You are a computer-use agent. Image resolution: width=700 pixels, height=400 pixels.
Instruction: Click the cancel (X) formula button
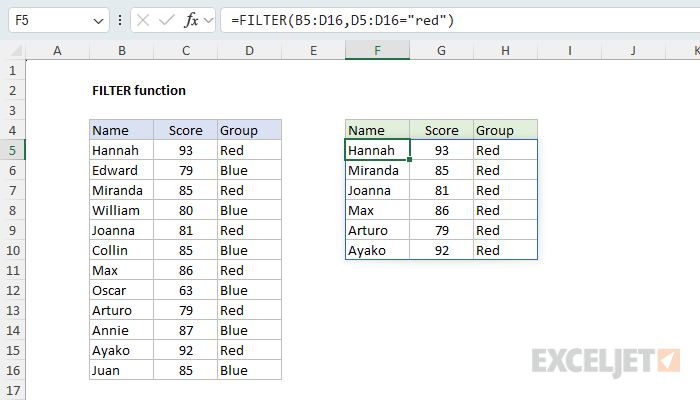[143, 20]
